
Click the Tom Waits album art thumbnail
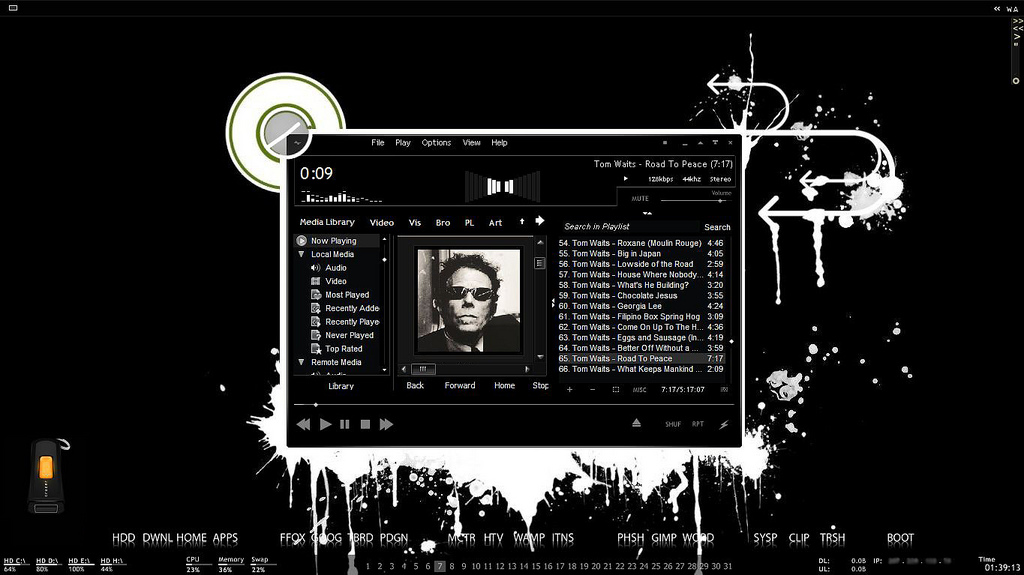[469, 301]
